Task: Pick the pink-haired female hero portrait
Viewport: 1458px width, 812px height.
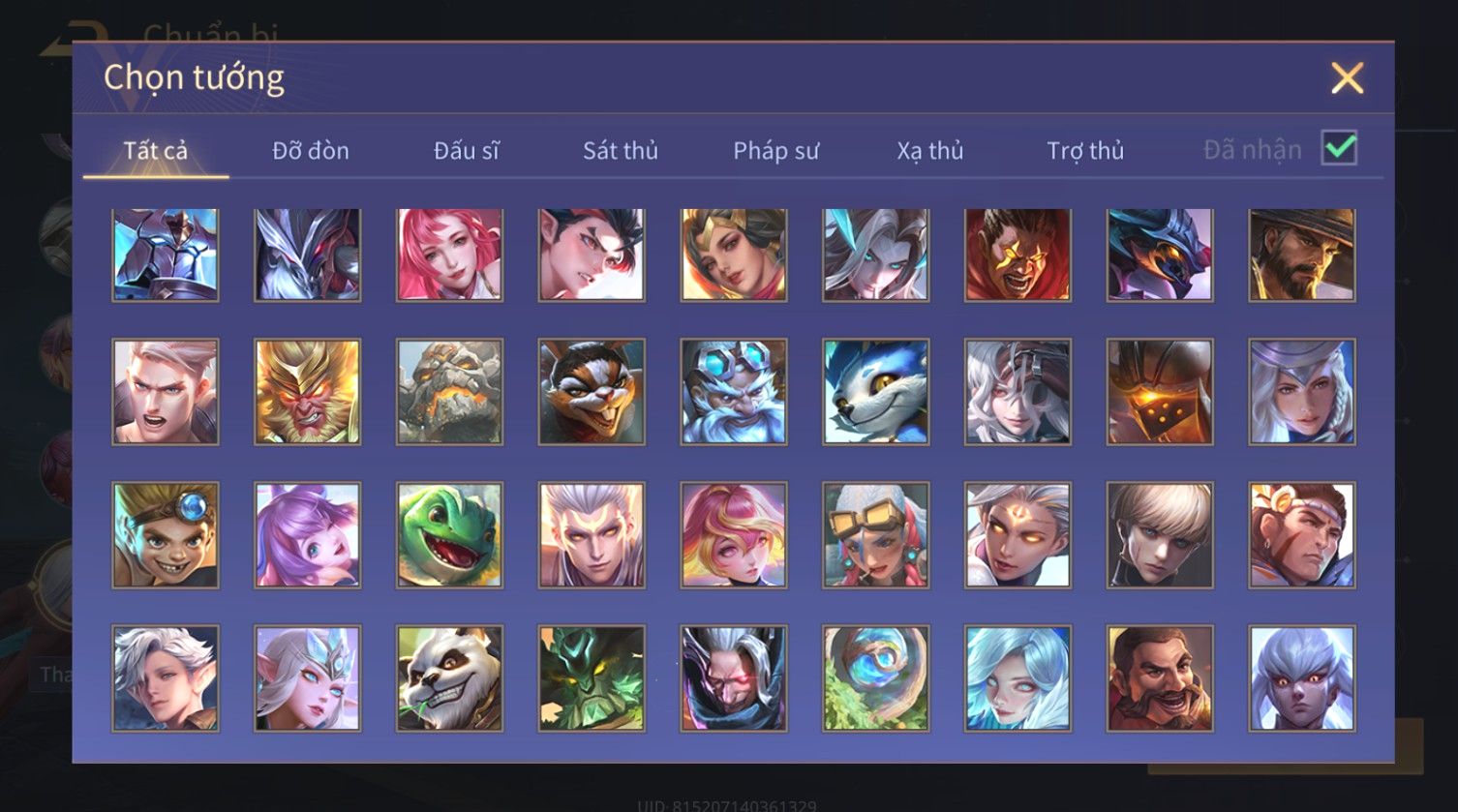Action: (x=449, y=255)
